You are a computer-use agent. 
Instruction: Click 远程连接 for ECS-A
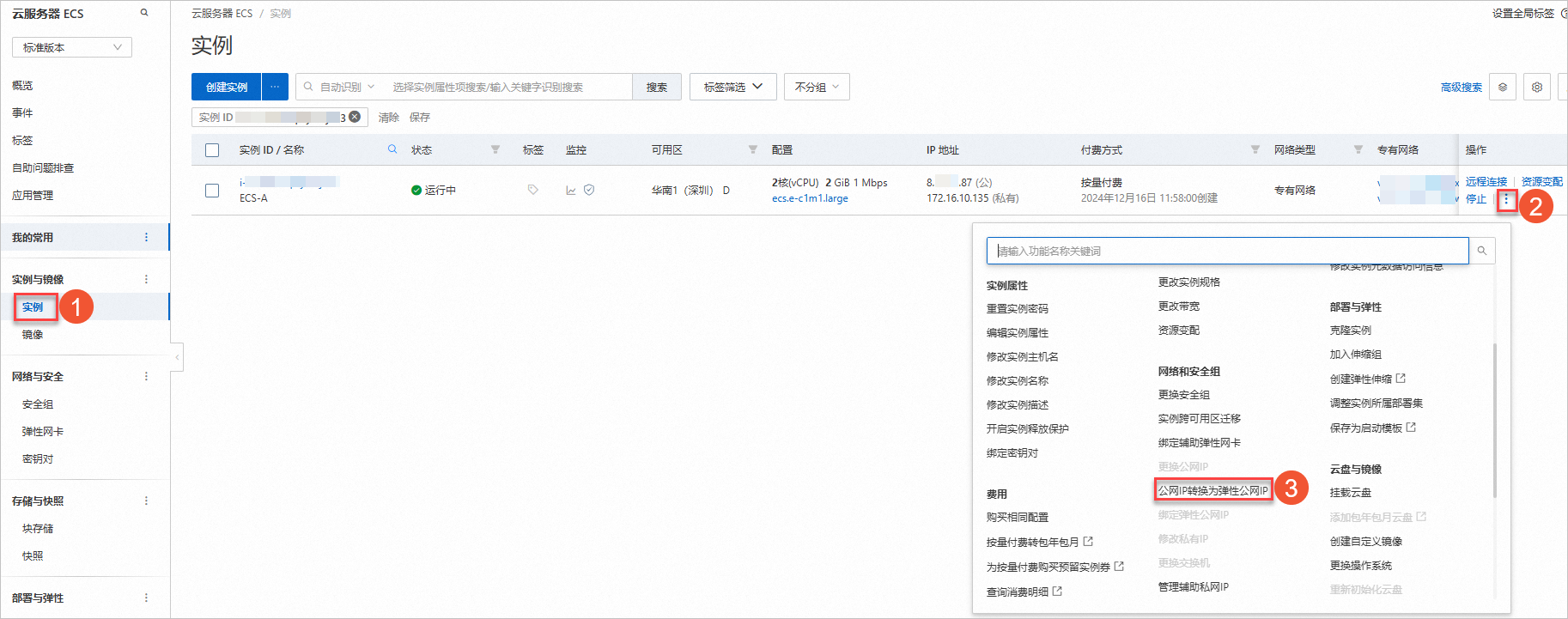[1486, 181]
